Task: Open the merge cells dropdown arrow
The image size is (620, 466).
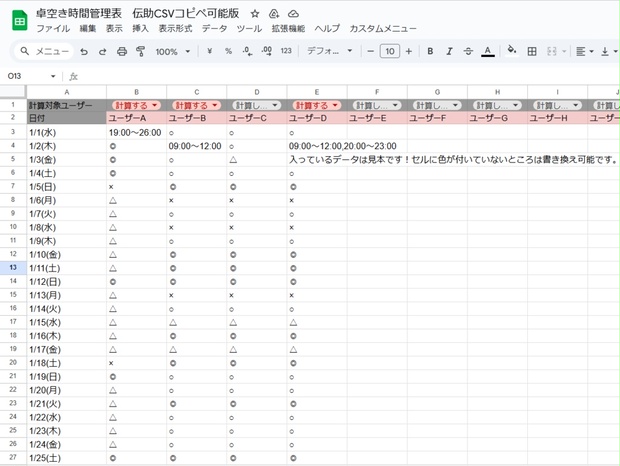Action: point(564,51)
